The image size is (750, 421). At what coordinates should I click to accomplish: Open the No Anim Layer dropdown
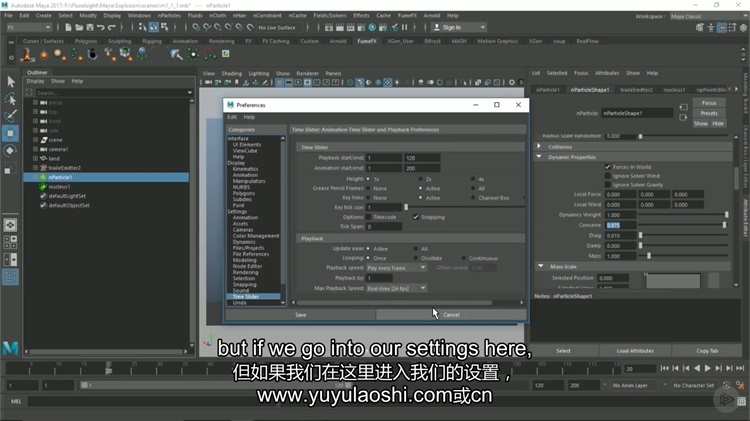tap(634, 386)
